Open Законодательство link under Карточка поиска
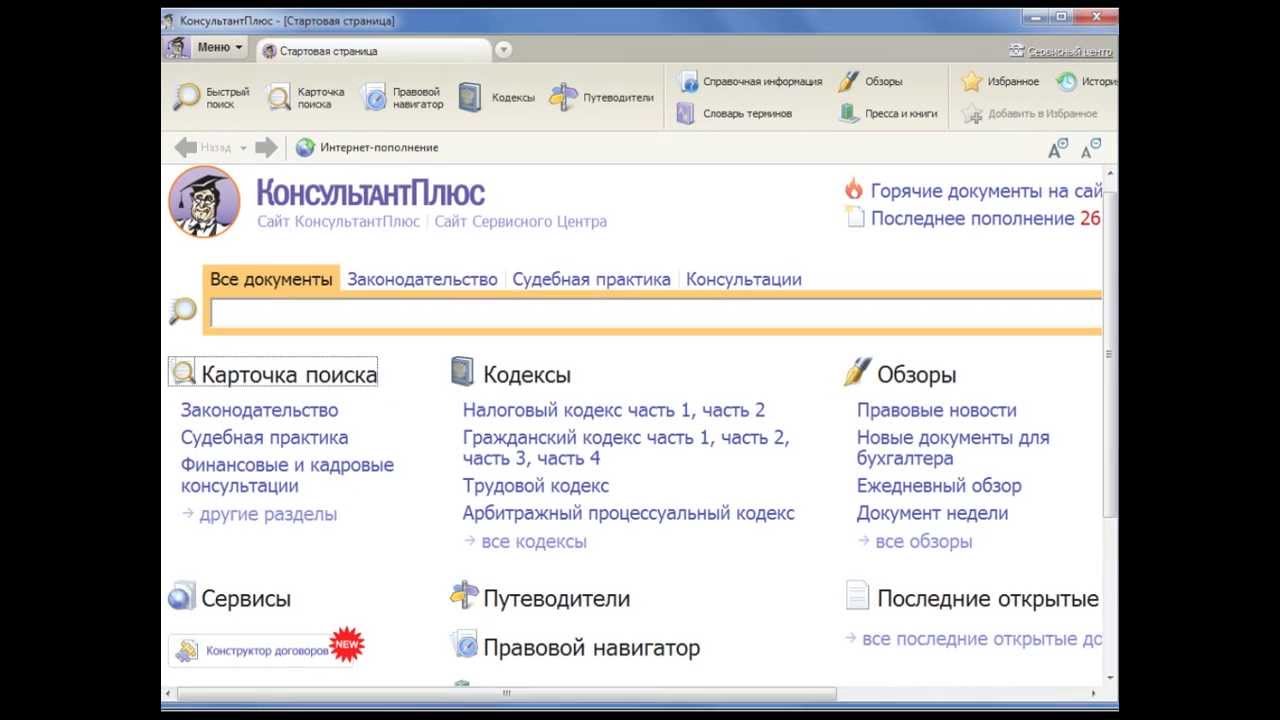Image resolution: width=1280 pixels, height=720 pixels. (259, 410)
